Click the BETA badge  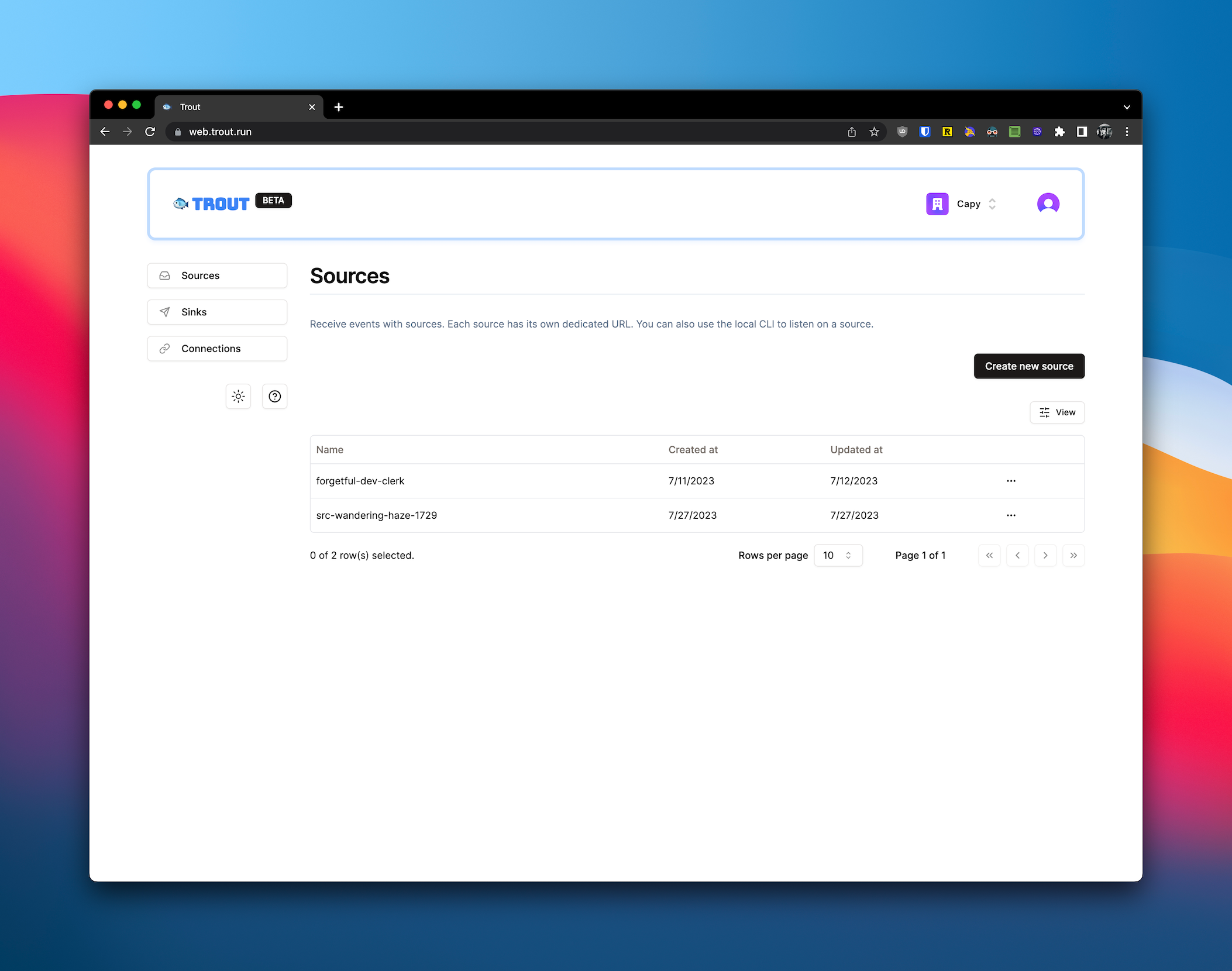pyautogui.click(x=273, y=200)
